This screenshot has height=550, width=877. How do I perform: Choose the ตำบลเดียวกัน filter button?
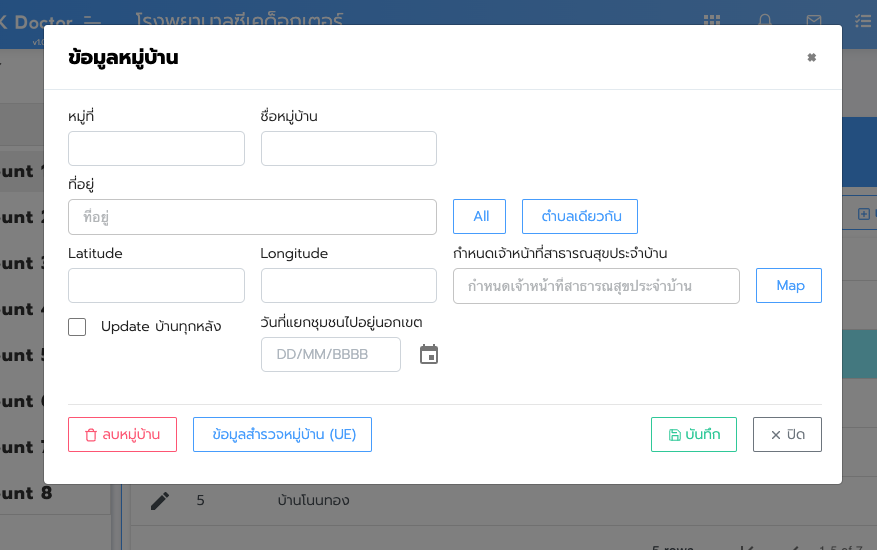[x=580, y=217]
